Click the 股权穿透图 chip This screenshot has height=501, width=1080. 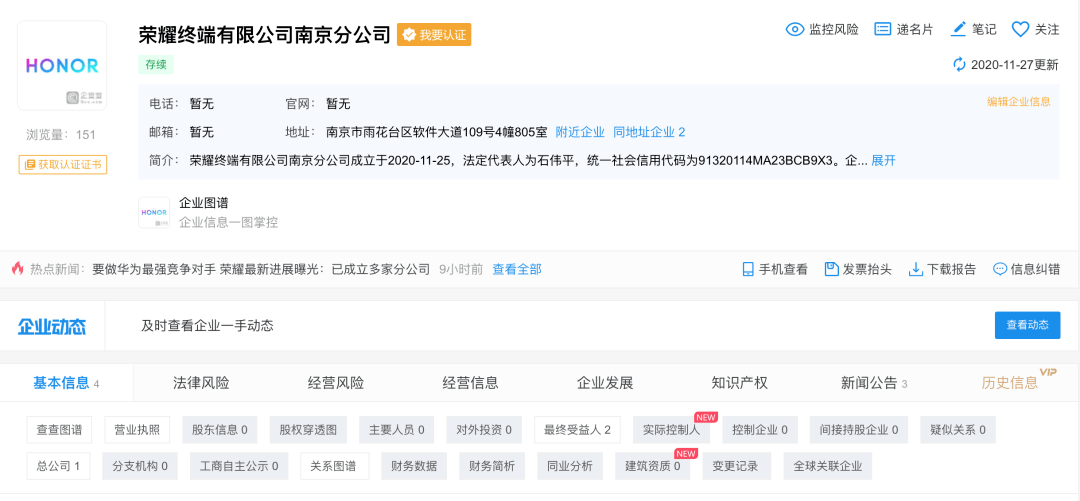tap(308, 430)
